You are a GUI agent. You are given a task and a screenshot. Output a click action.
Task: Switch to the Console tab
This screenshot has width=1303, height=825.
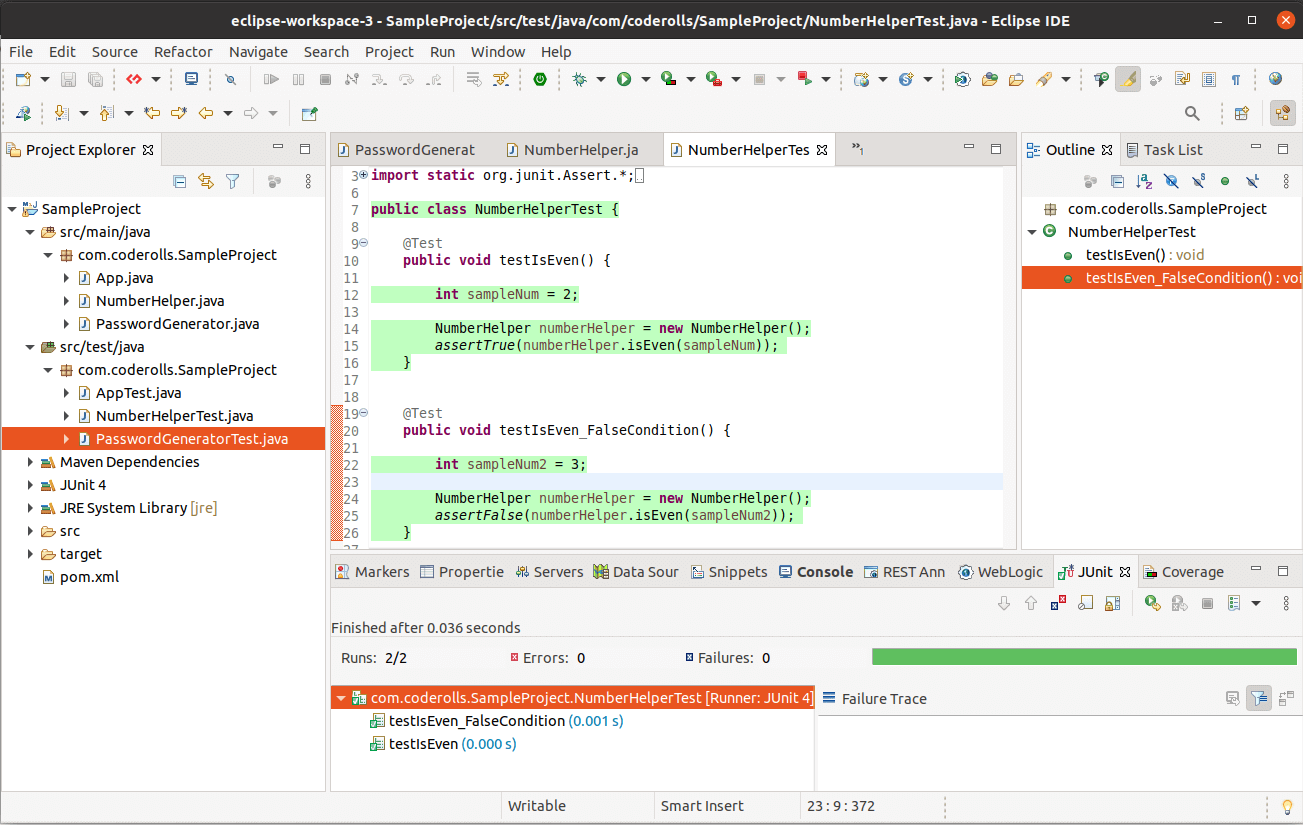[825, 571]
